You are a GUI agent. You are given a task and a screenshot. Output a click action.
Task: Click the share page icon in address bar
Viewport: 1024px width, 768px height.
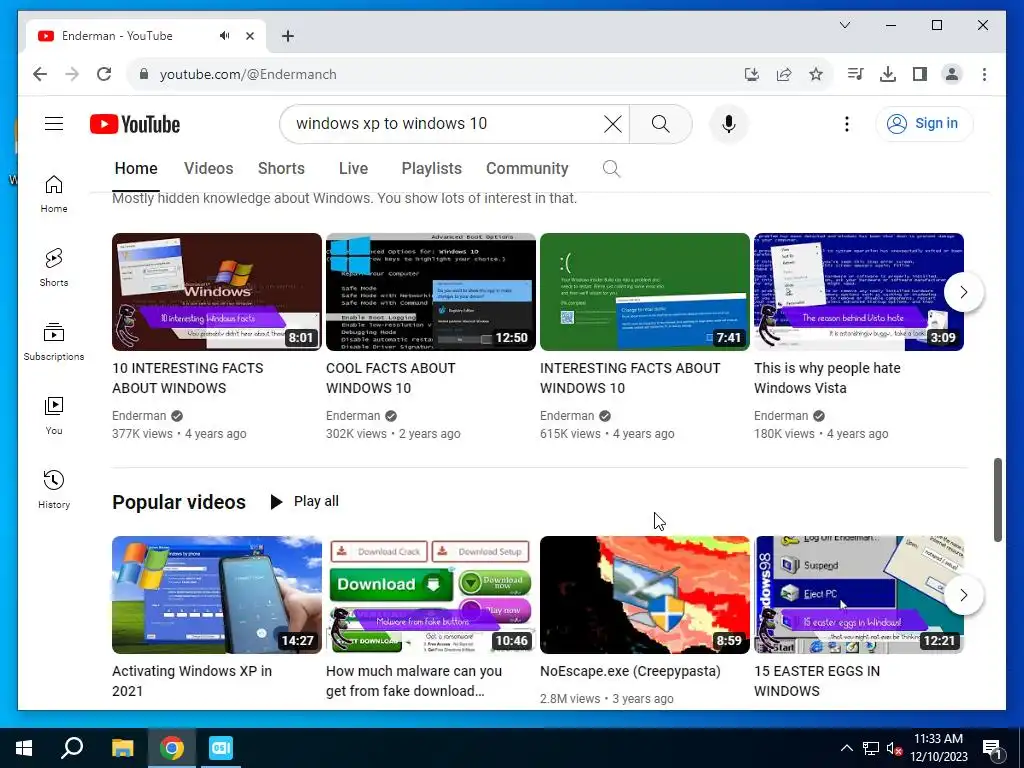coord(784,74)
